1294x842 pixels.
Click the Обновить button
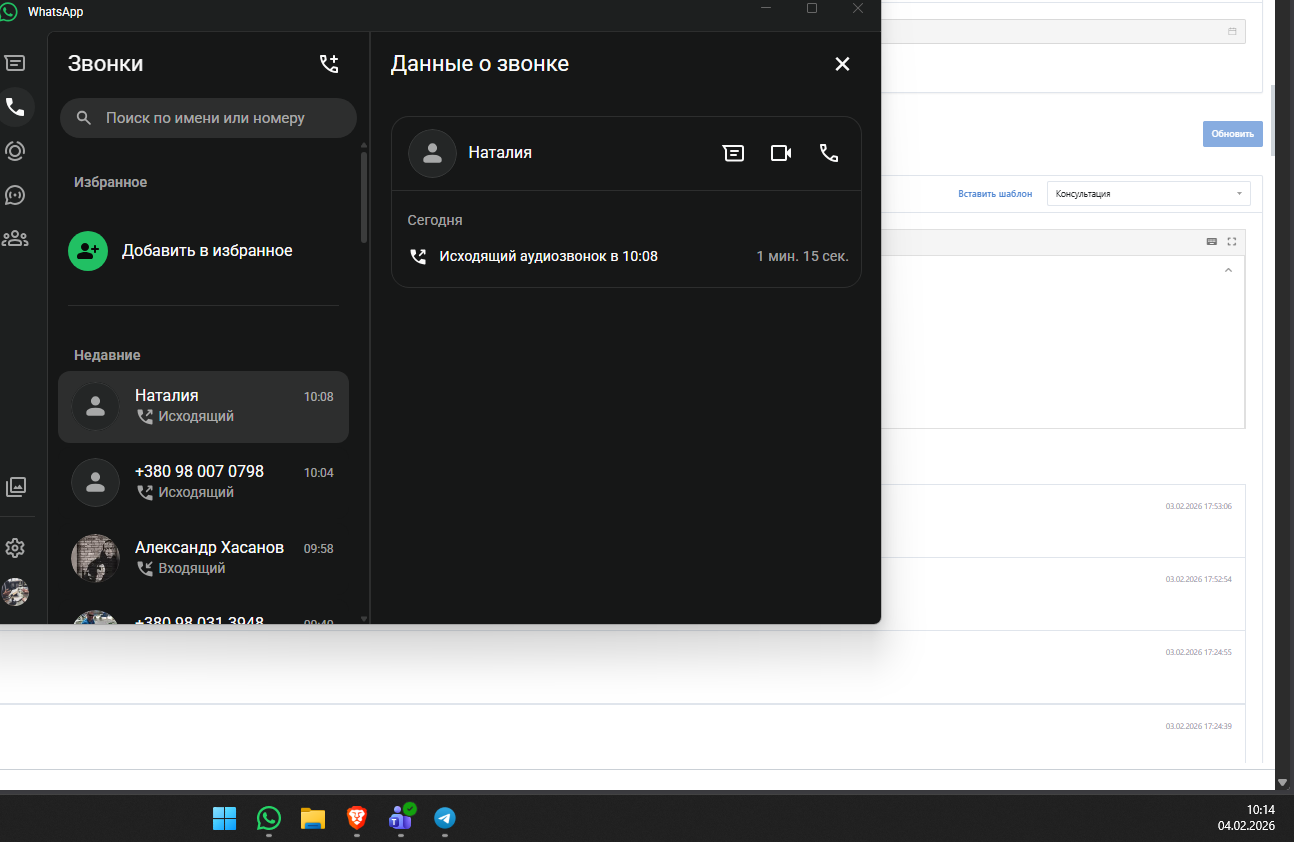(1232, 134)
